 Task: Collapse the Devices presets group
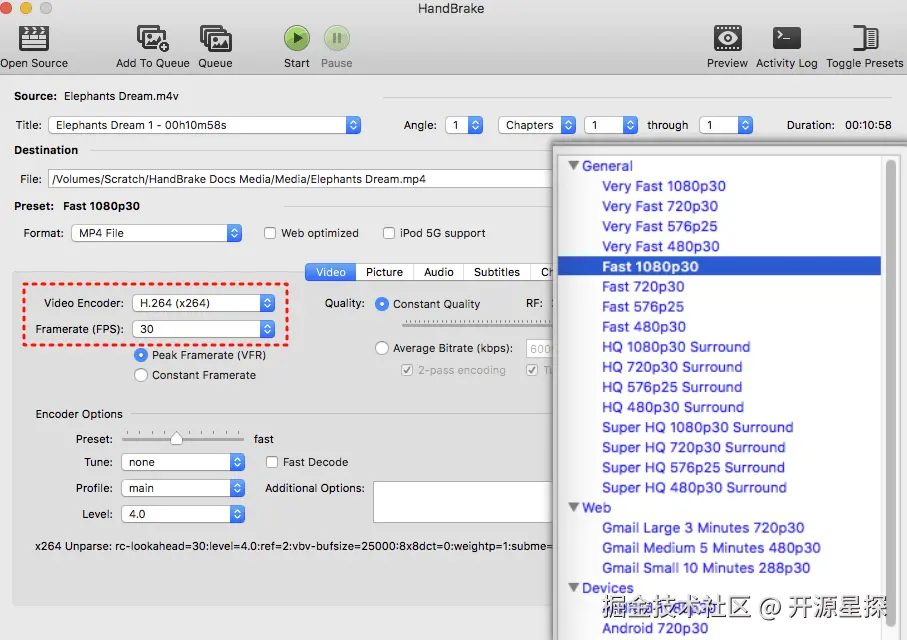click(574, 588)
